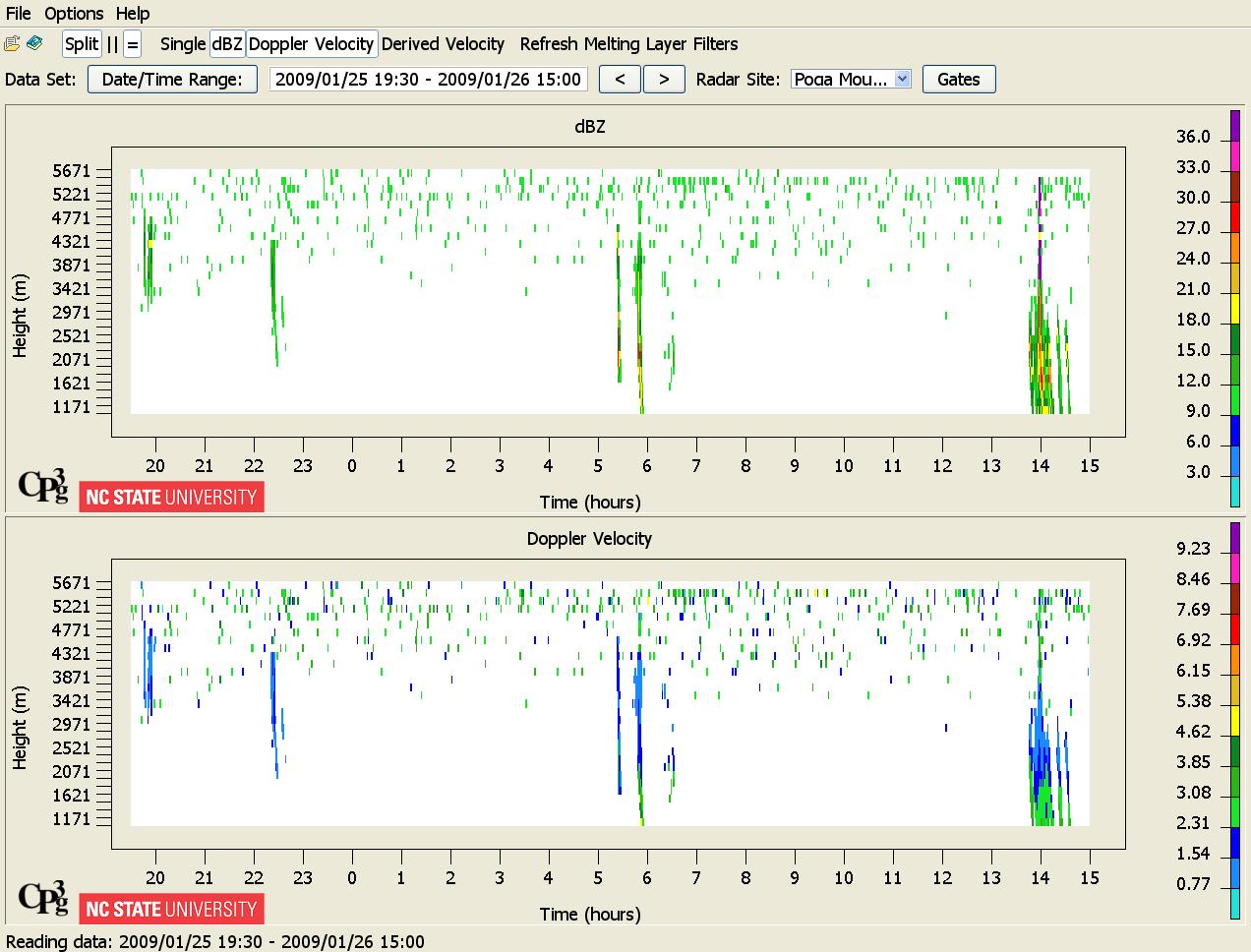Click the NC State University logo under dBZ plot

[171, 498]
